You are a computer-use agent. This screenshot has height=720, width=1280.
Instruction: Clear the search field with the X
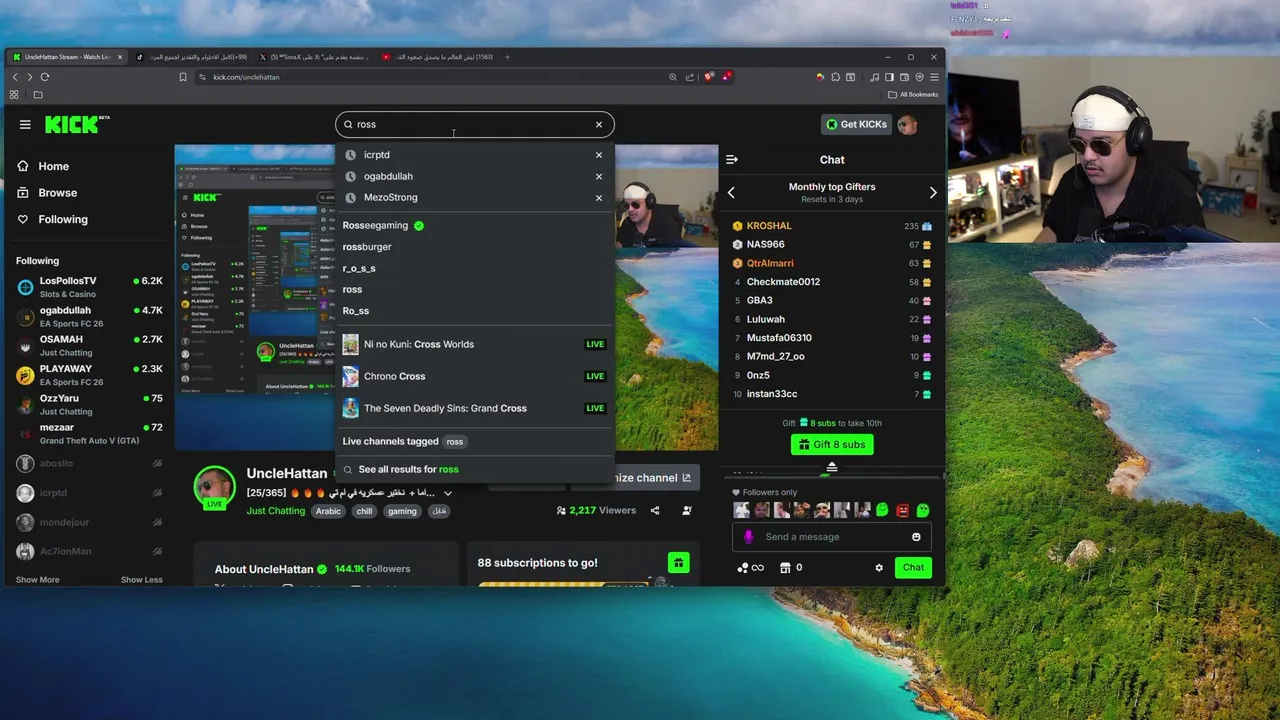coord(599,124)
